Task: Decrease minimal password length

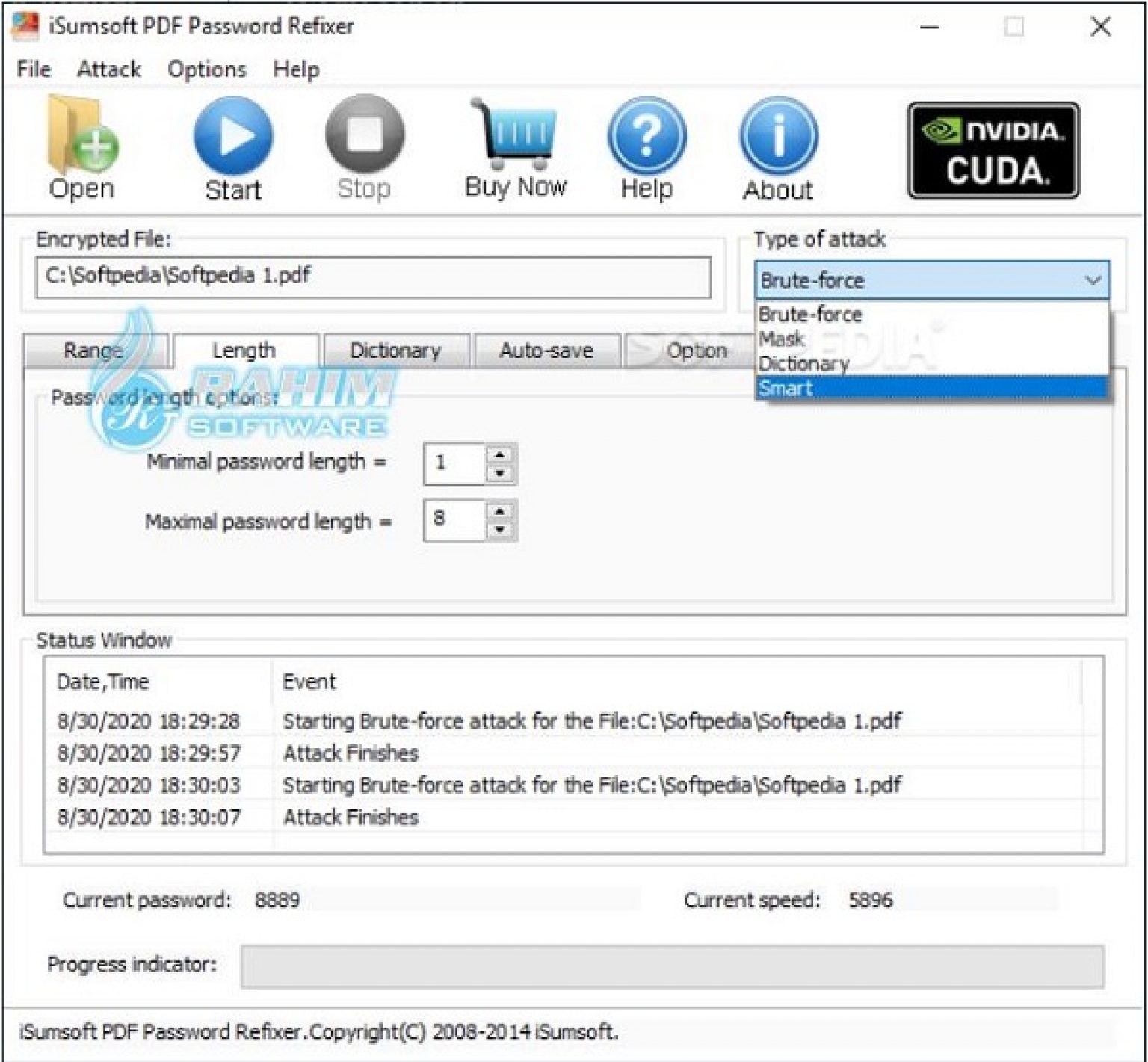Action: click(x=500, y=473)
